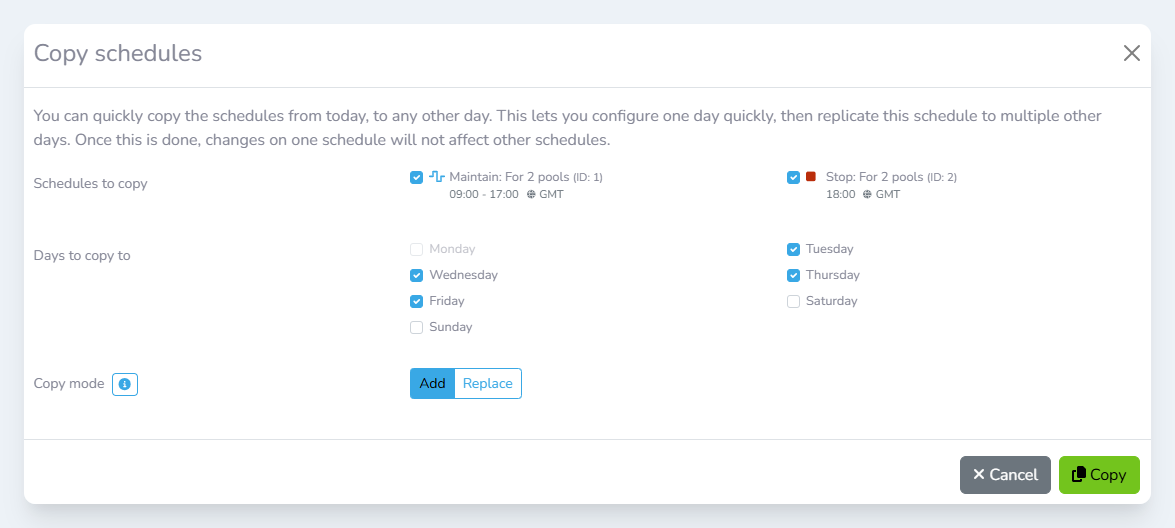Image resolution: width=1175 pixels, height=528 pixels.
Task: Click the Maintain: For 2 pools label
Action: [x=509, y=177]
